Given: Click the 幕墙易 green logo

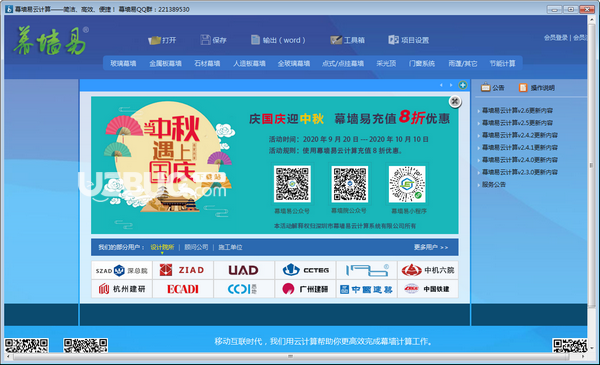Looking at the screenshot, I should click(x=51, y=40).
